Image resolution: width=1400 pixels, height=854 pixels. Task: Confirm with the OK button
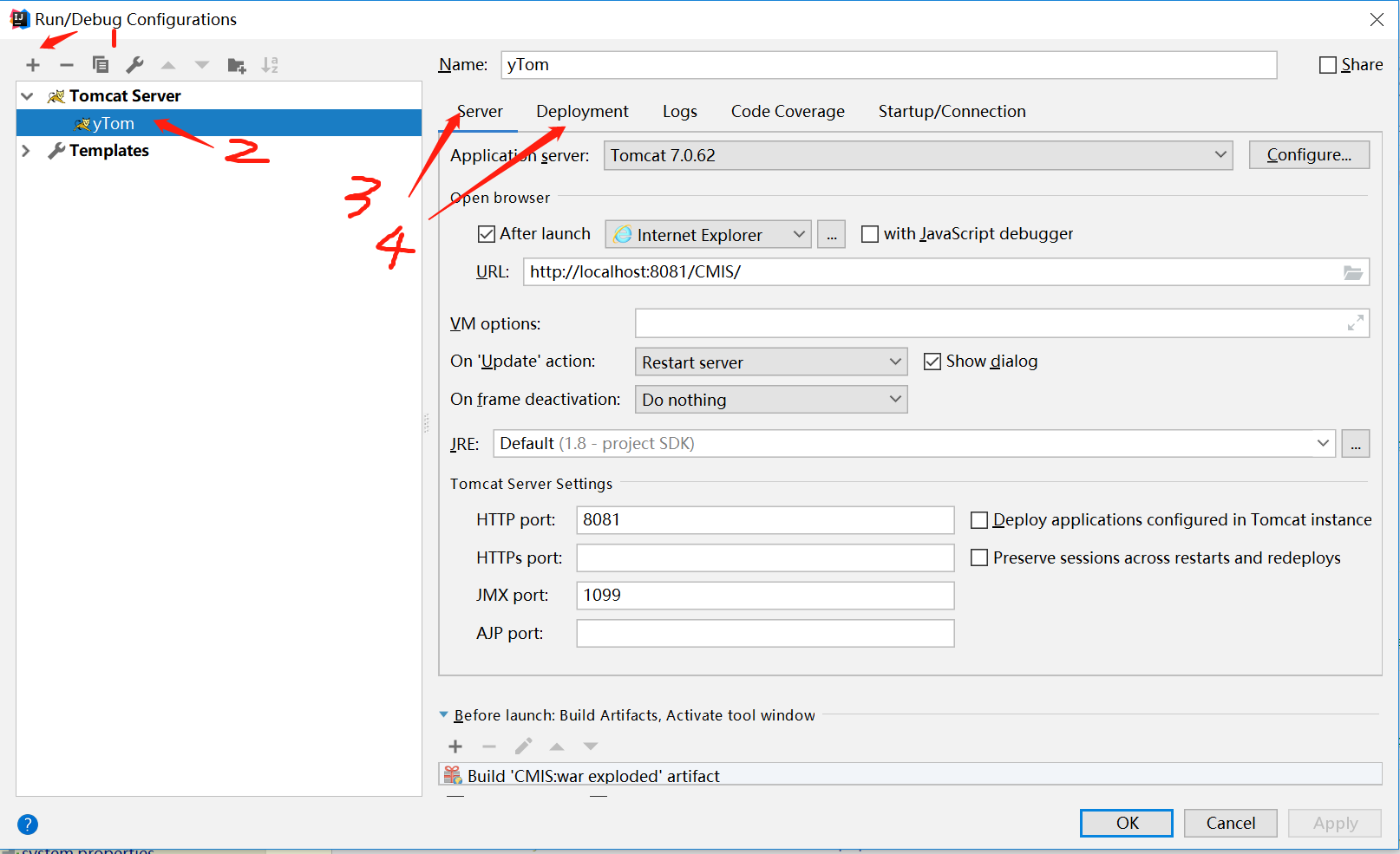[1127, 824]
